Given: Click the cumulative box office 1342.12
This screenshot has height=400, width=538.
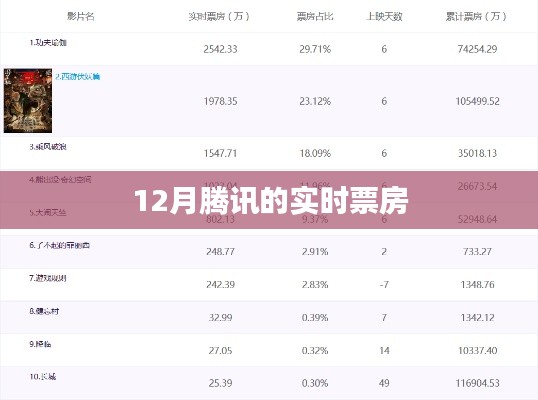Looking at the screenshot, I should [x=477, y=317].
